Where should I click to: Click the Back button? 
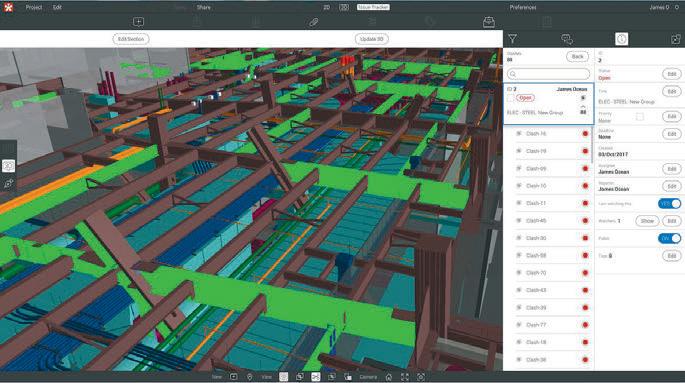pos(578,57)
